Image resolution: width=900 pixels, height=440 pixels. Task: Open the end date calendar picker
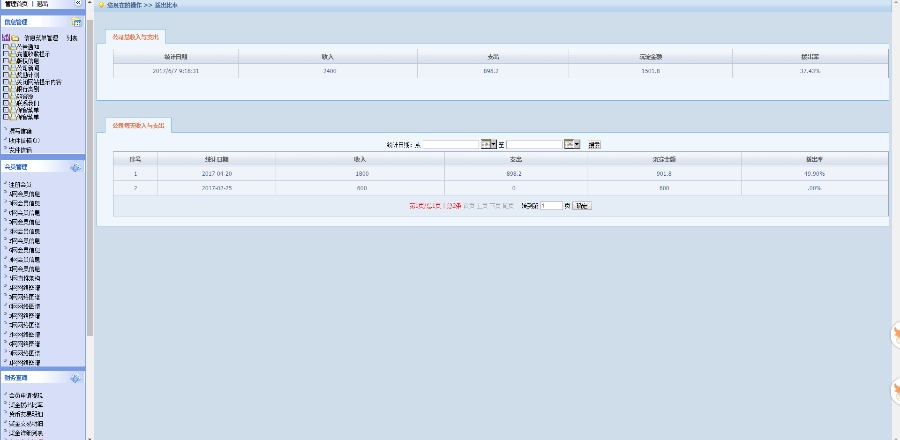572,145
